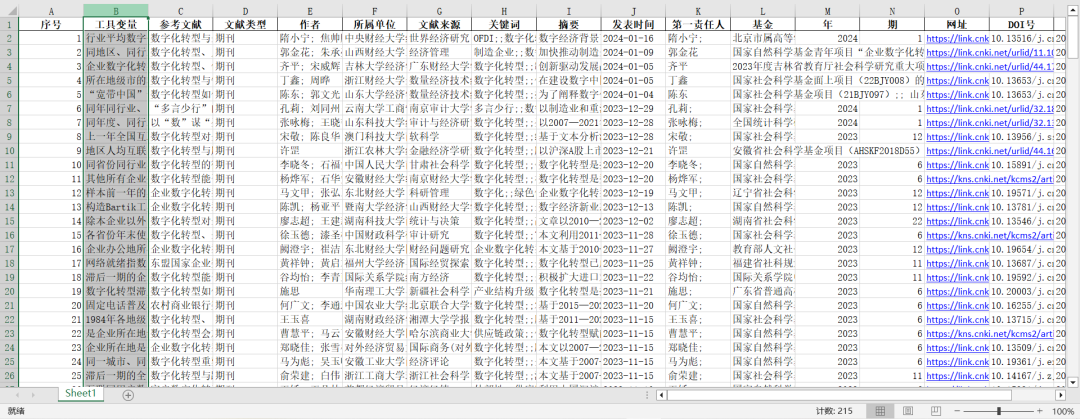1080x419 pixels.
Task: Click the zoom slider handle
Action: (x=1001, y=411)
